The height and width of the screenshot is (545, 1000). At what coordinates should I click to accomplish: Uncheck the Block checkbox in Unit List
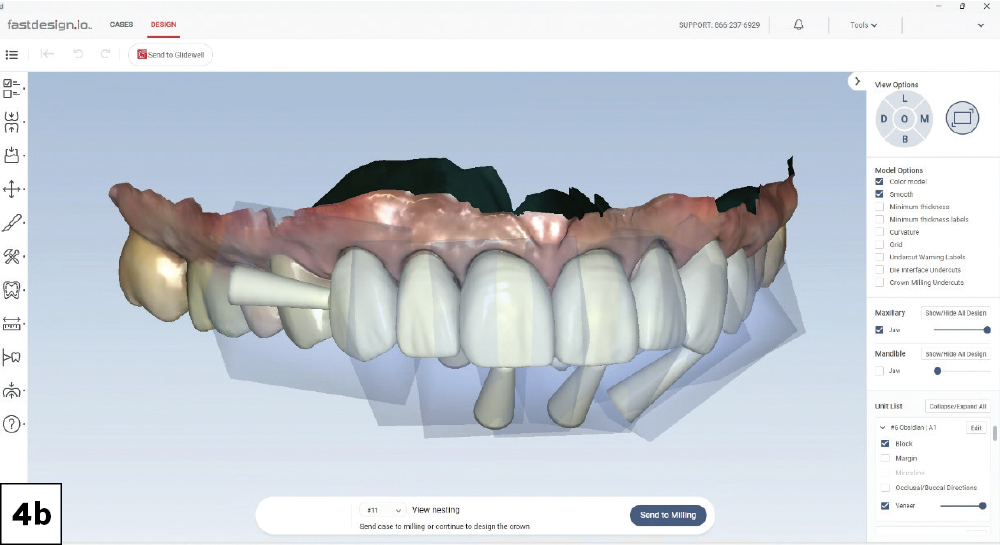click(885, 444)
